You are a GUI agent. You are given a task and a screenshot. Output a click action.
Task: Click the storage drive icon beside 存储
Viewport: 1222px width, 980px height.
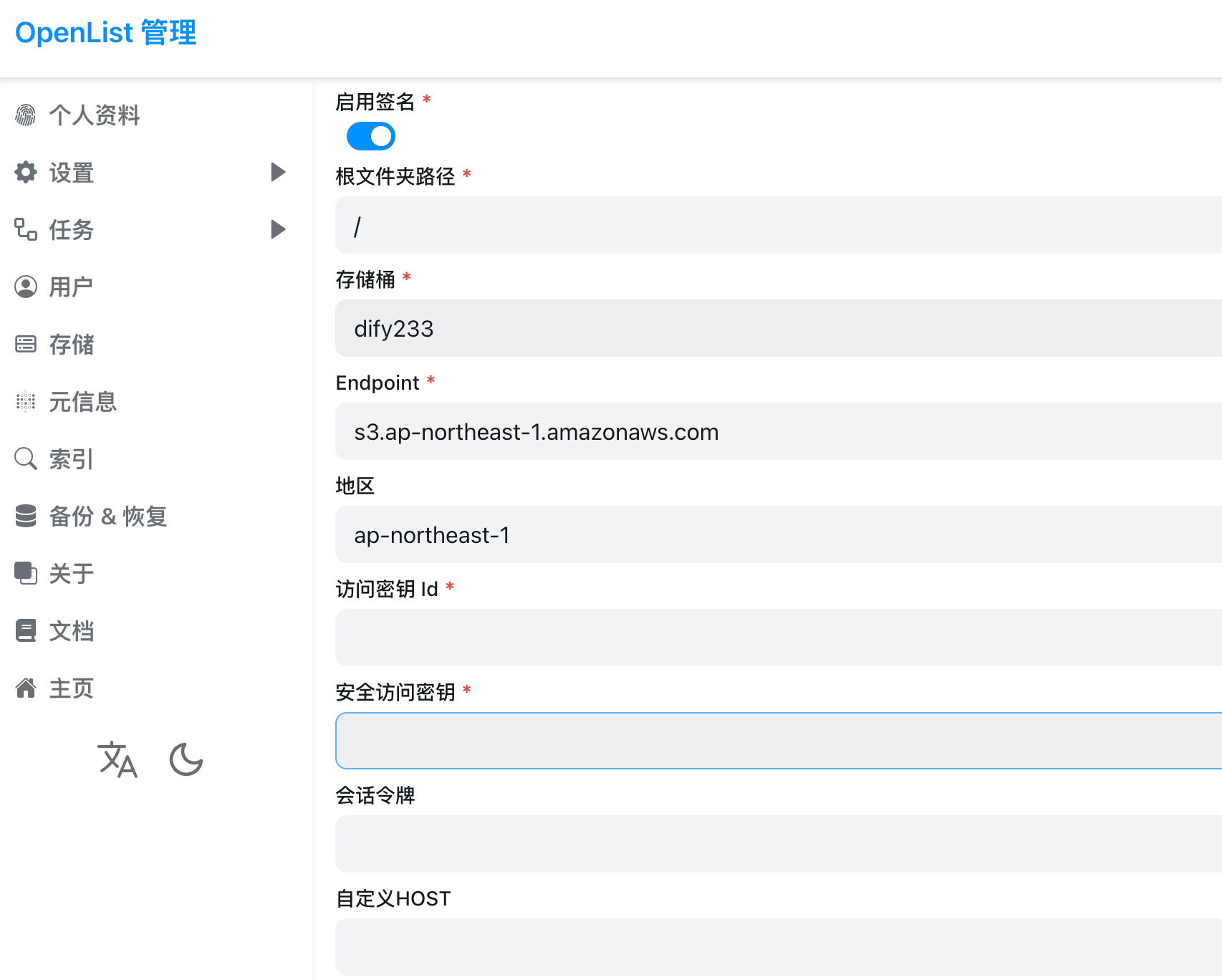point(26,344)
